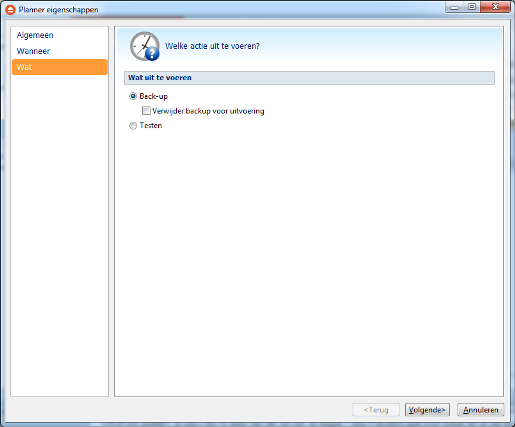The image size is (515, 427).
Task: Click the 'Welke actie uit te voeren?' heading
Action: click(x=212, y=46)
